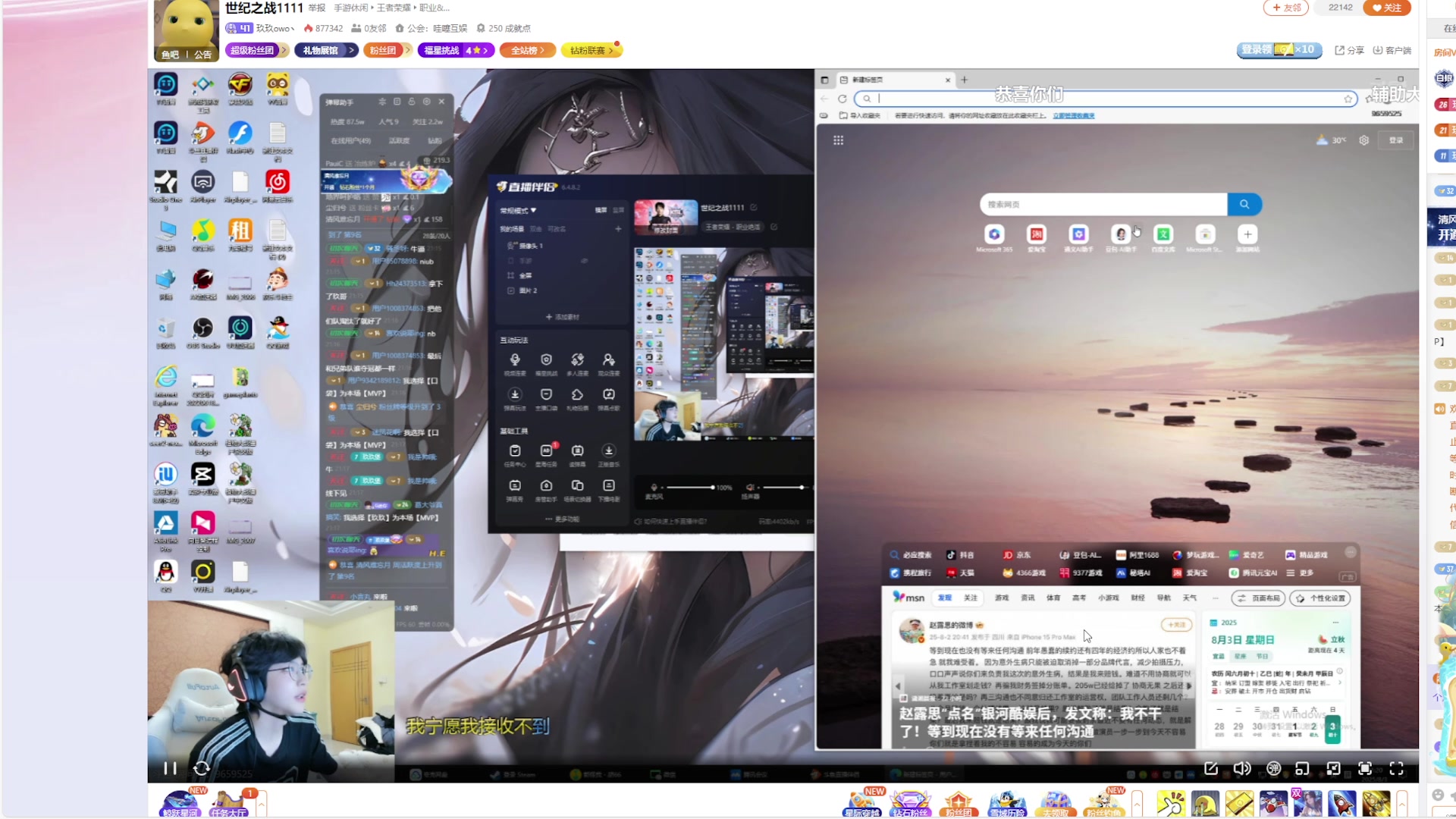Open the 钻粉联赛 league badge
Viewport: 1456px width, 819px height.
(591, 50)
